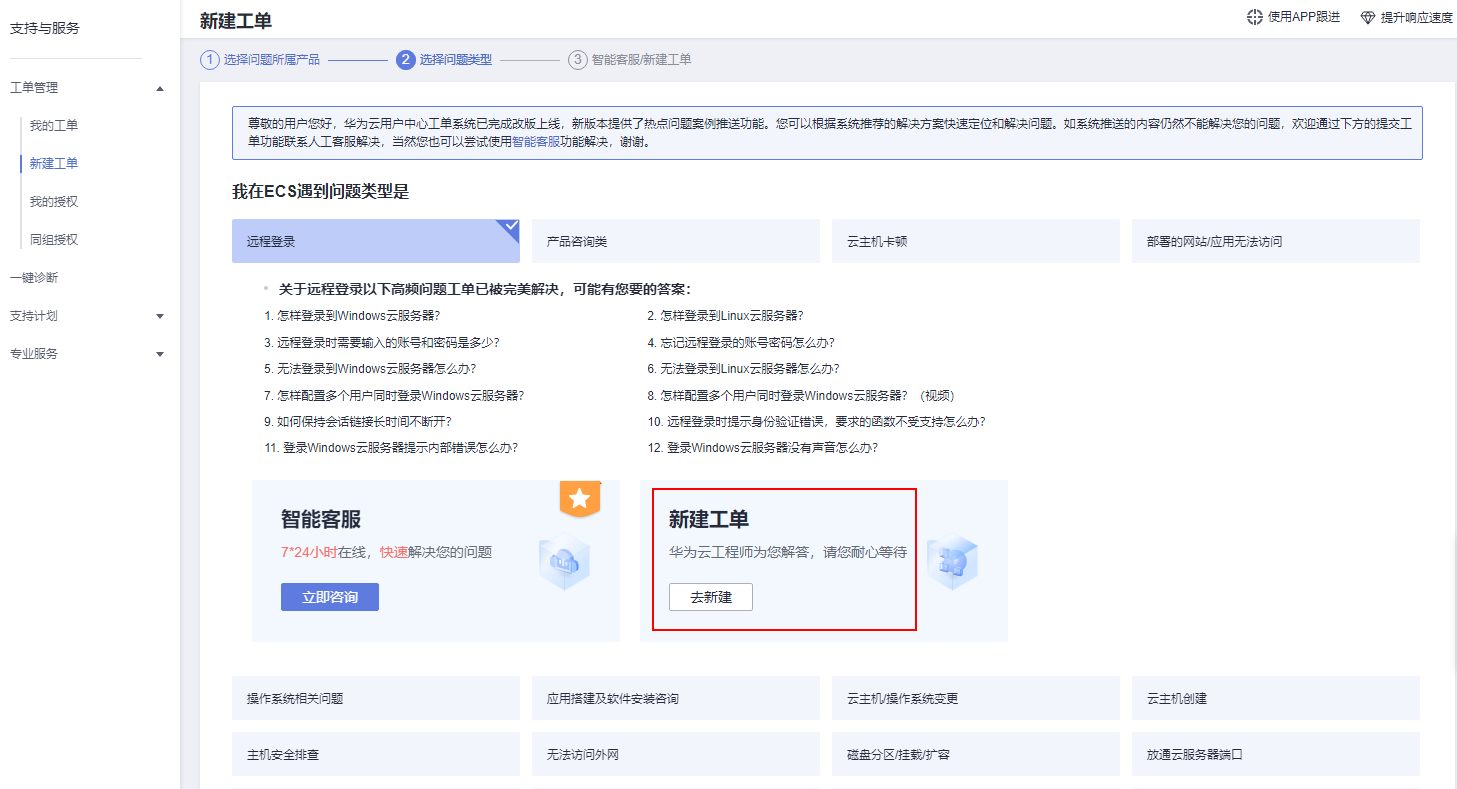This screenshot has width=1457, height=789.
Task: Select the 云主机卡顿 problem type
Action: (976, 241)
